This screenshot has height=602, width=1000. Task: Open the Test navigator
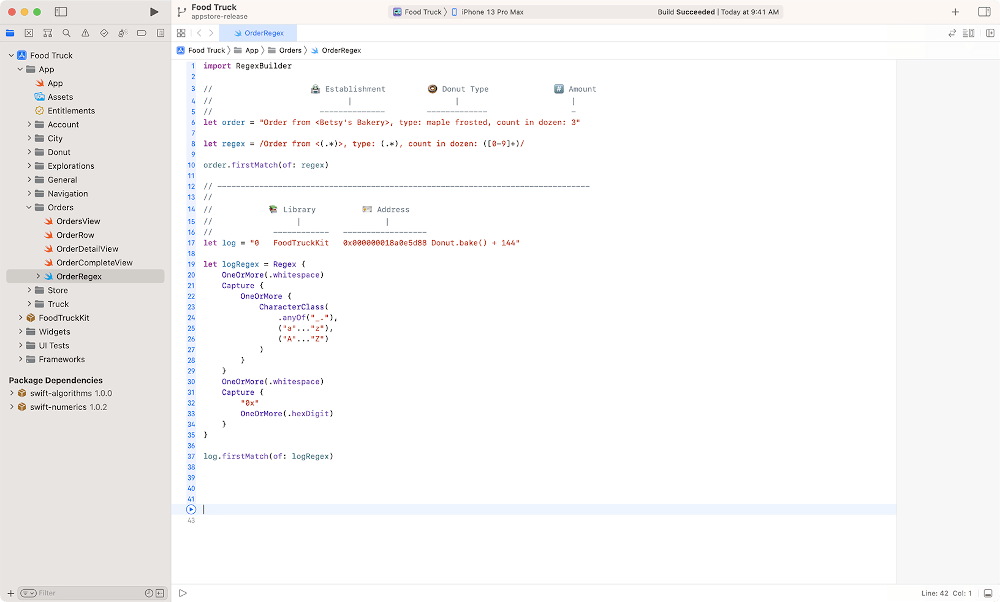tap(104, 33)
